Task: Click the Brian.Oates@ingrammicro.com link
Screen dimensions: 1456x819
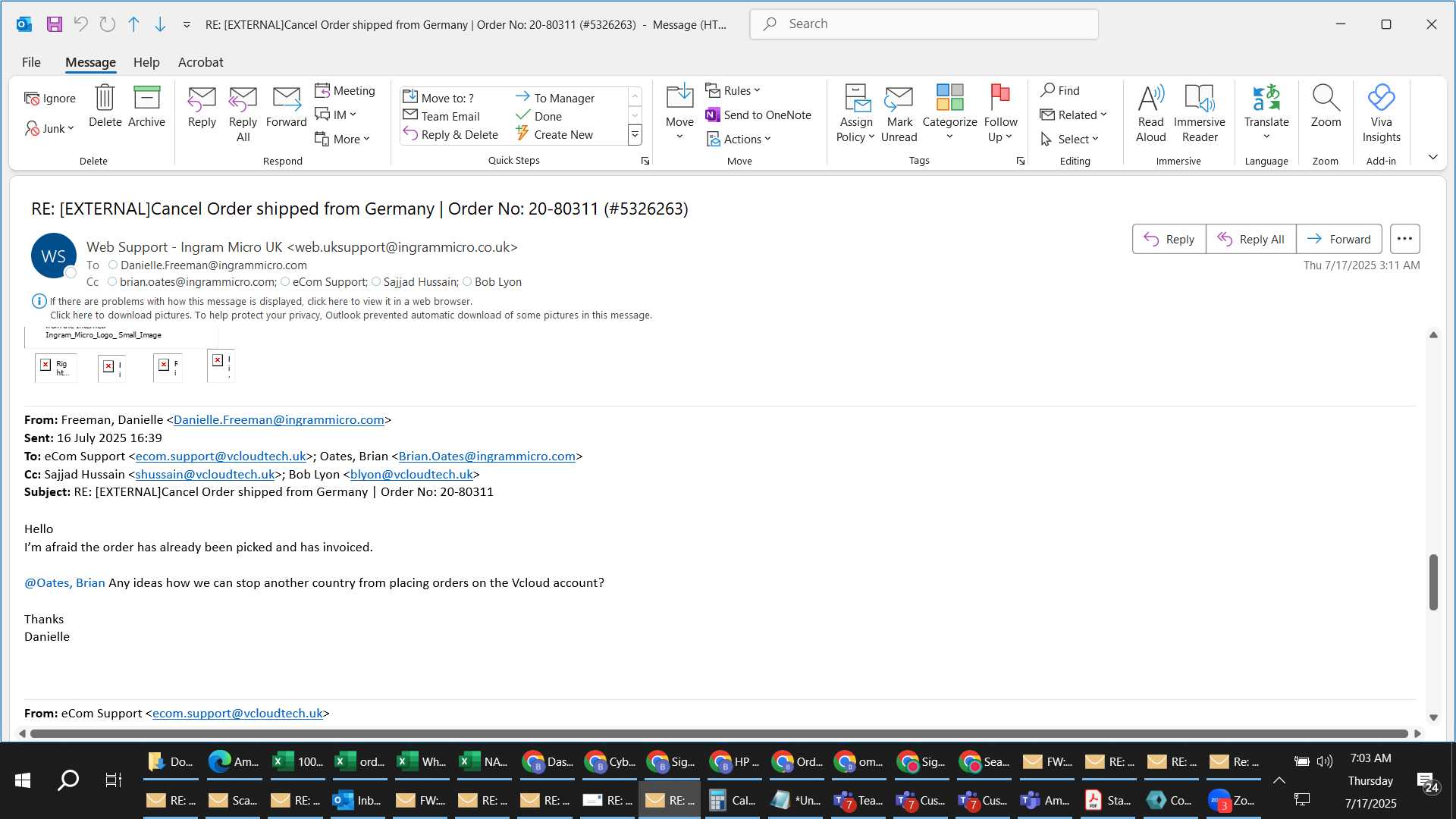Action: [x=487, y=456]
